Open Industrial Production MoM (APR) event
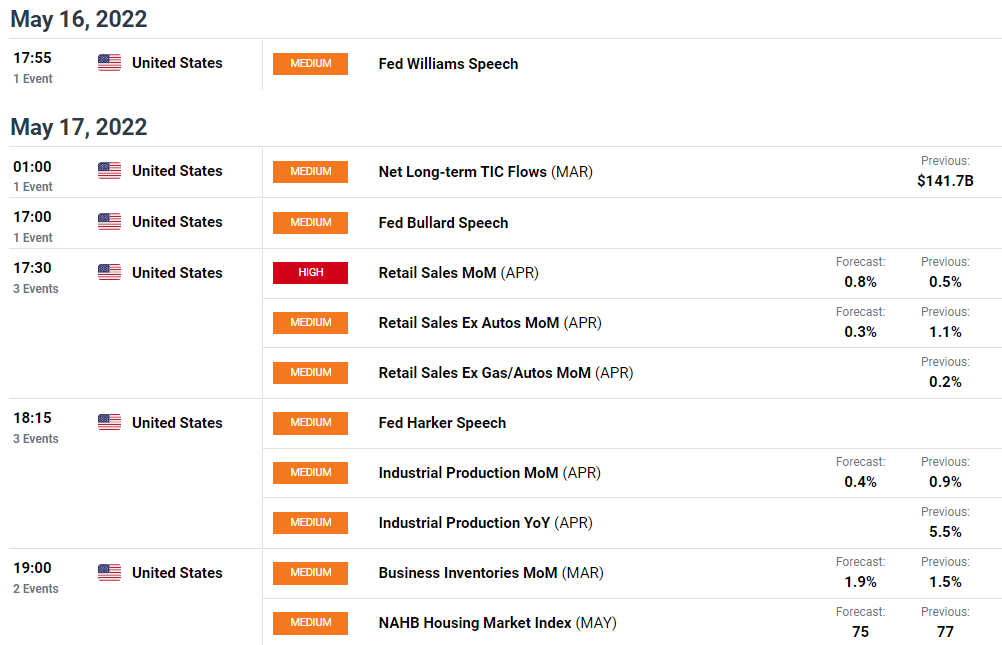This screenshot has height=645, width=1002. [x=489, y=473]
